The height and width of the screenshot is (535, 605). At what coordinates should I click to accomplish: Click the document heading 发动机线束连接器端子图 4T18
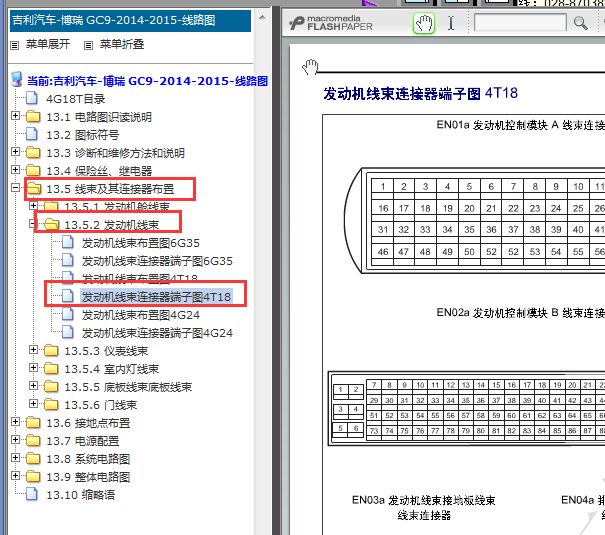point(420,93)
